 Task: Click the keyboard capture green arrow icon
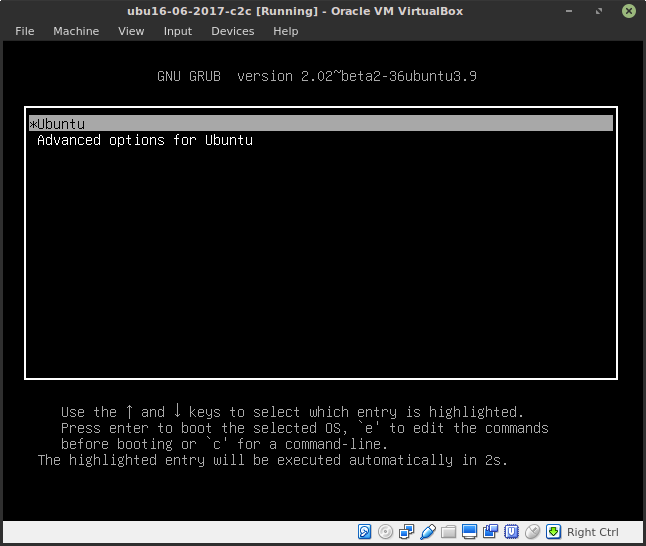tap(553, 532)
